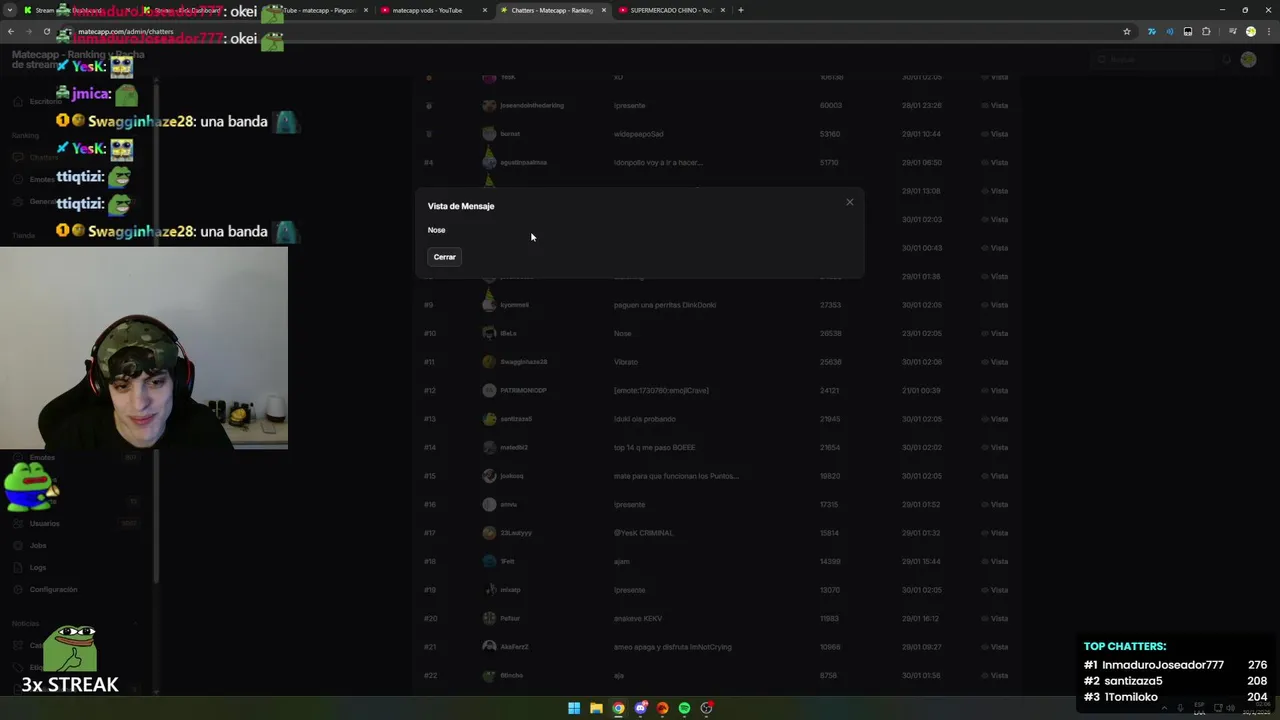Screen dimensions: 1280x720
Task: Open Vista for mixatp's row
Action: pyautogui.click(x=994, y=590)
